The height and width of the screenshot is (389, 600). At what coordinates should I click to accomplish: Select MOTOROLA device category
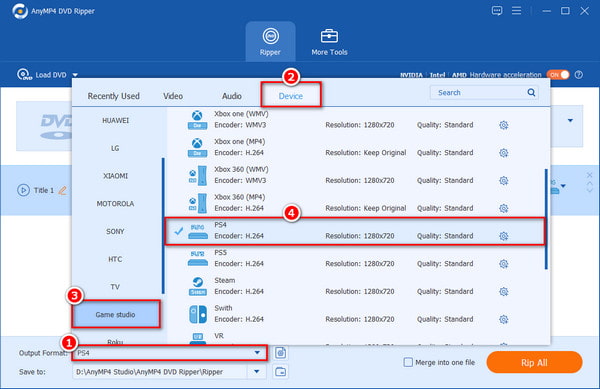tap(116, 203)
